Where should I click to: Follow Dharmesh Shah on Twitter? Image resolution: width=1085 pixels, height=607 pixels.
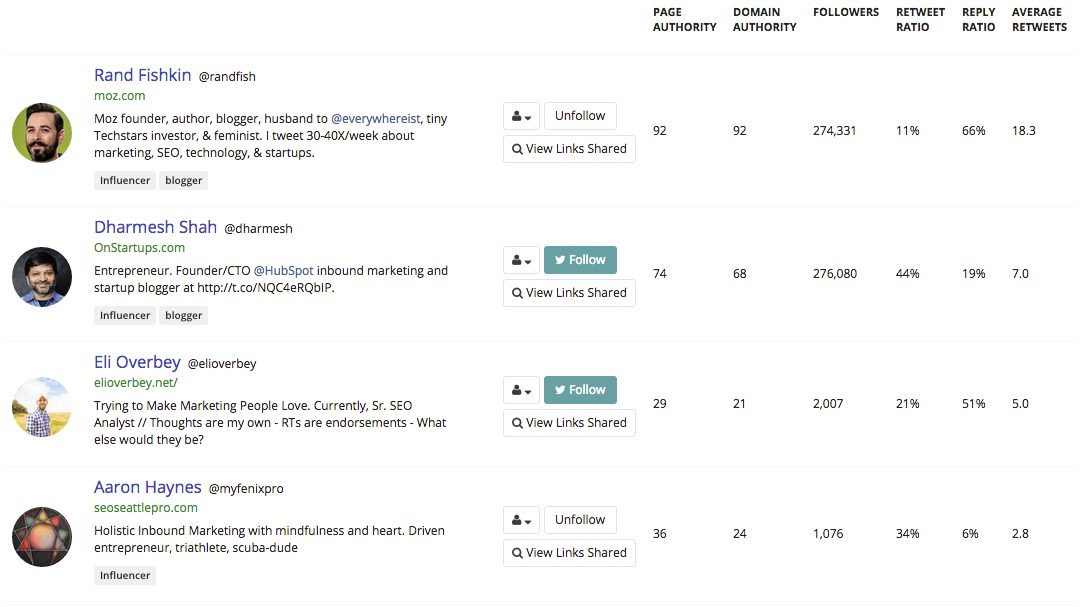click(x=580, y=260)
